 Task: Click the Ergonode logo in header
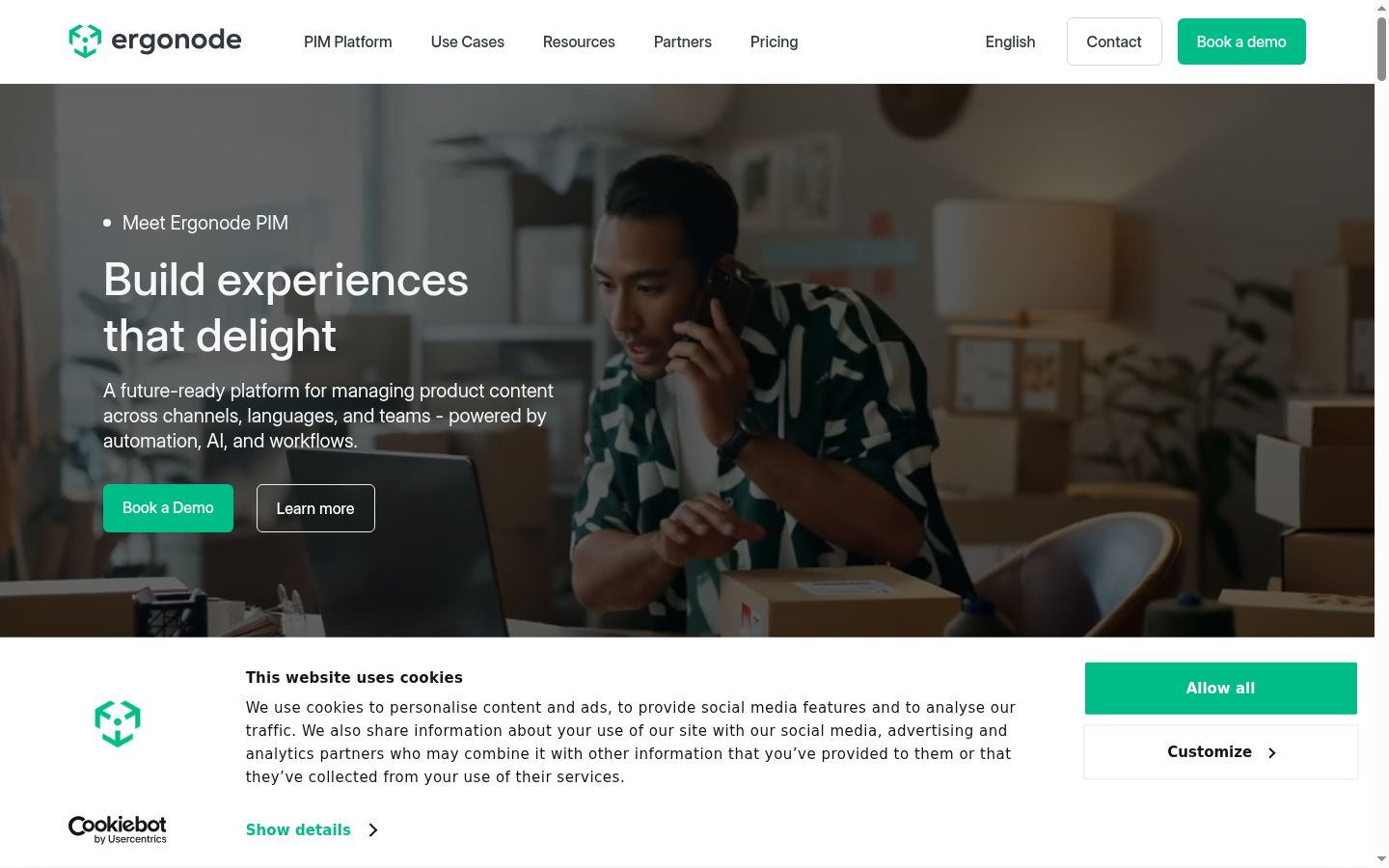[155, 41]
